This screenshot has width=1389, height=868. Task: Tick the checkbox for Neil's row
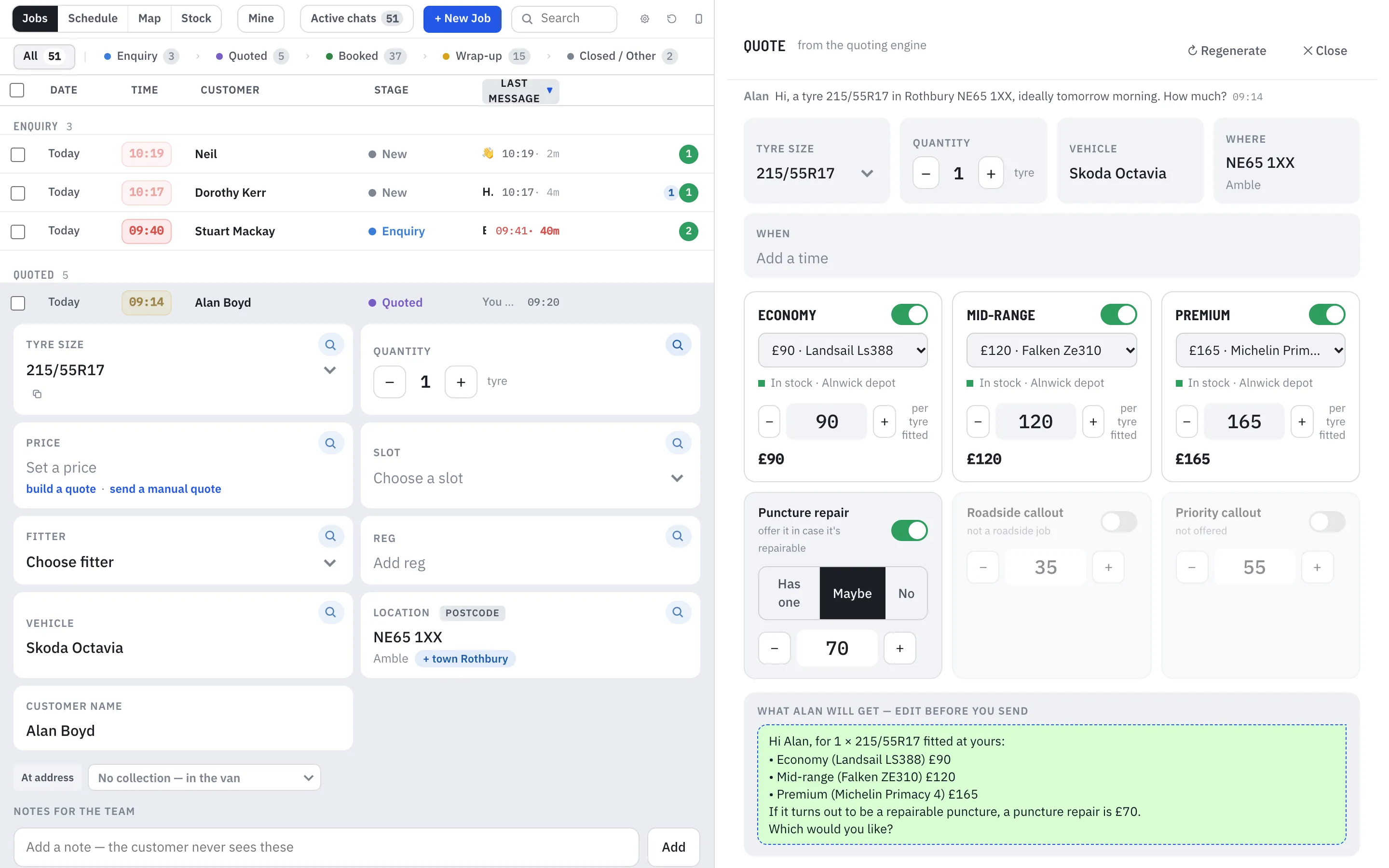[x=18, y=154]
